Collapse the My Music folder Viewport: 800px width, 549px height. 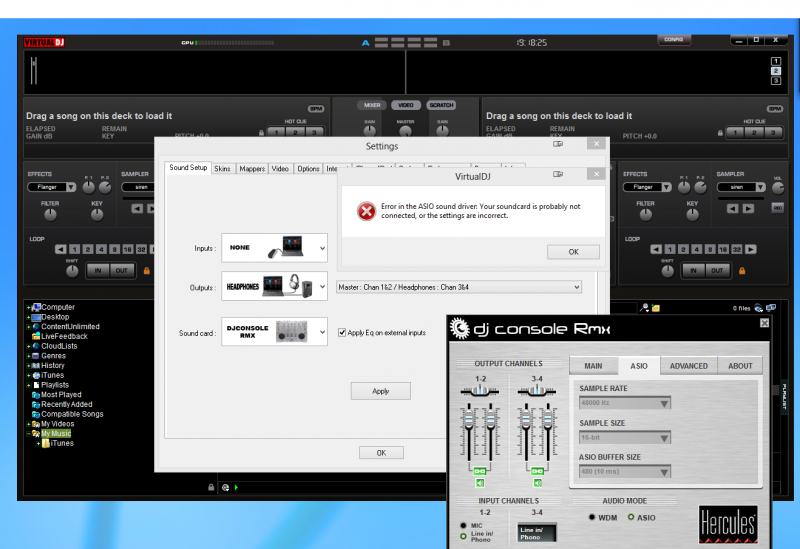28,434
